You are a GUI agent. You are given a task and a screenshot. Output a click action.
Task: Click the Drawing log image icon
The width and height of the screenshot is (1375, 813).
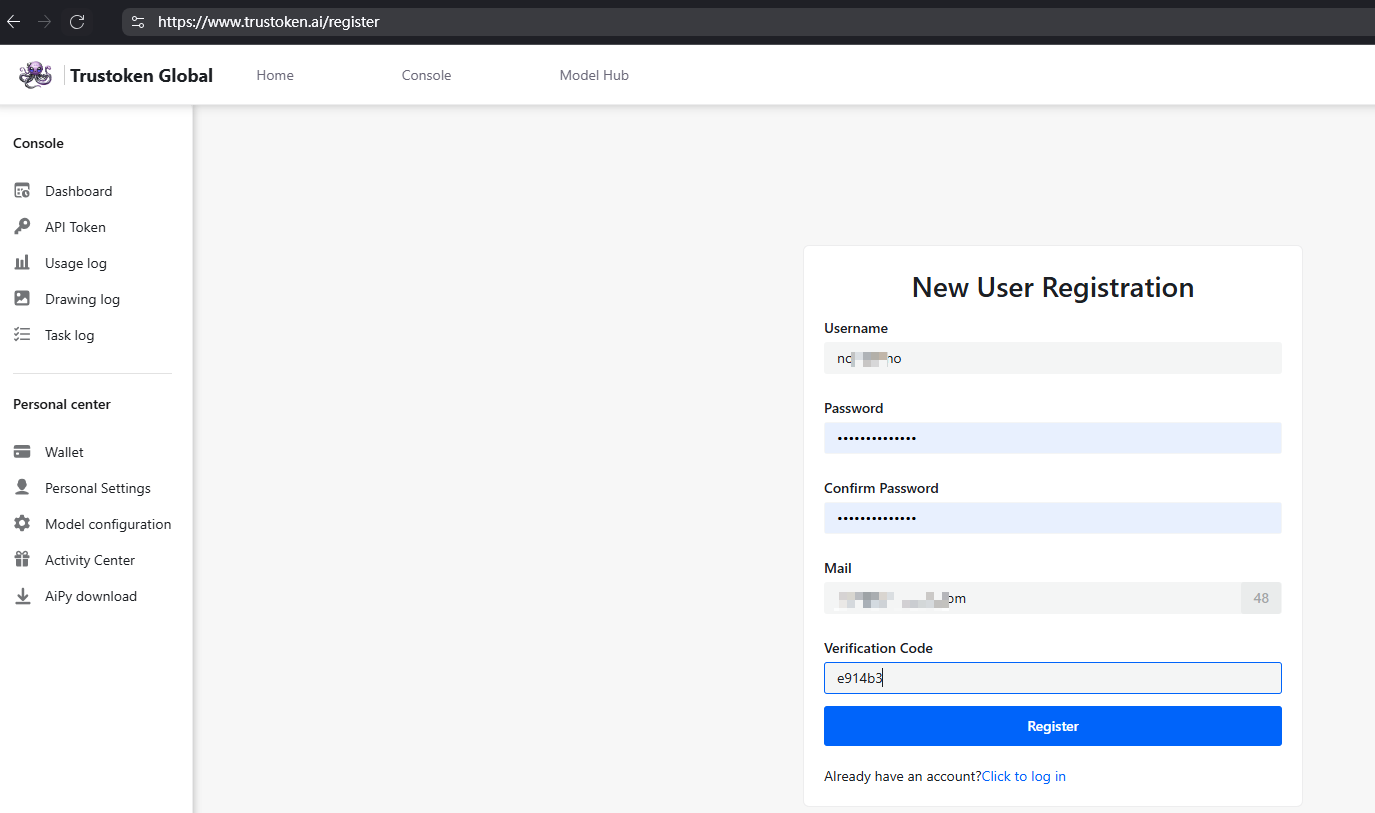coord(22,299)
